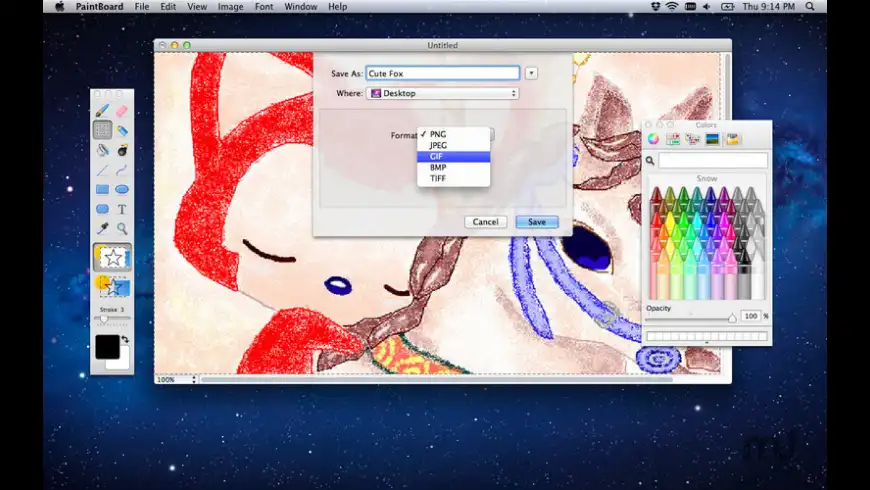The height and width of the screenshot is (490, 870).
Task: Choose the blue rectangle shape tool
Action: click(103, 189)
